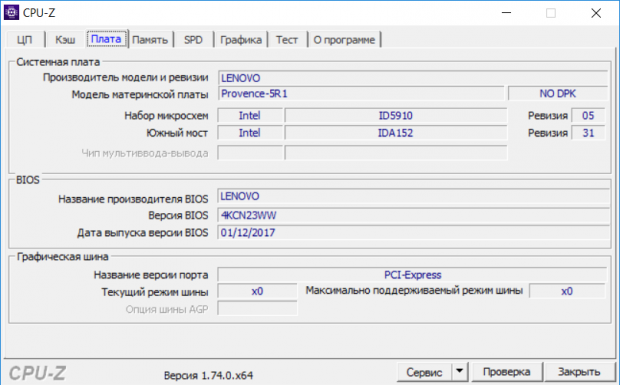Minimize the CPU-Z window

point(507,13)
